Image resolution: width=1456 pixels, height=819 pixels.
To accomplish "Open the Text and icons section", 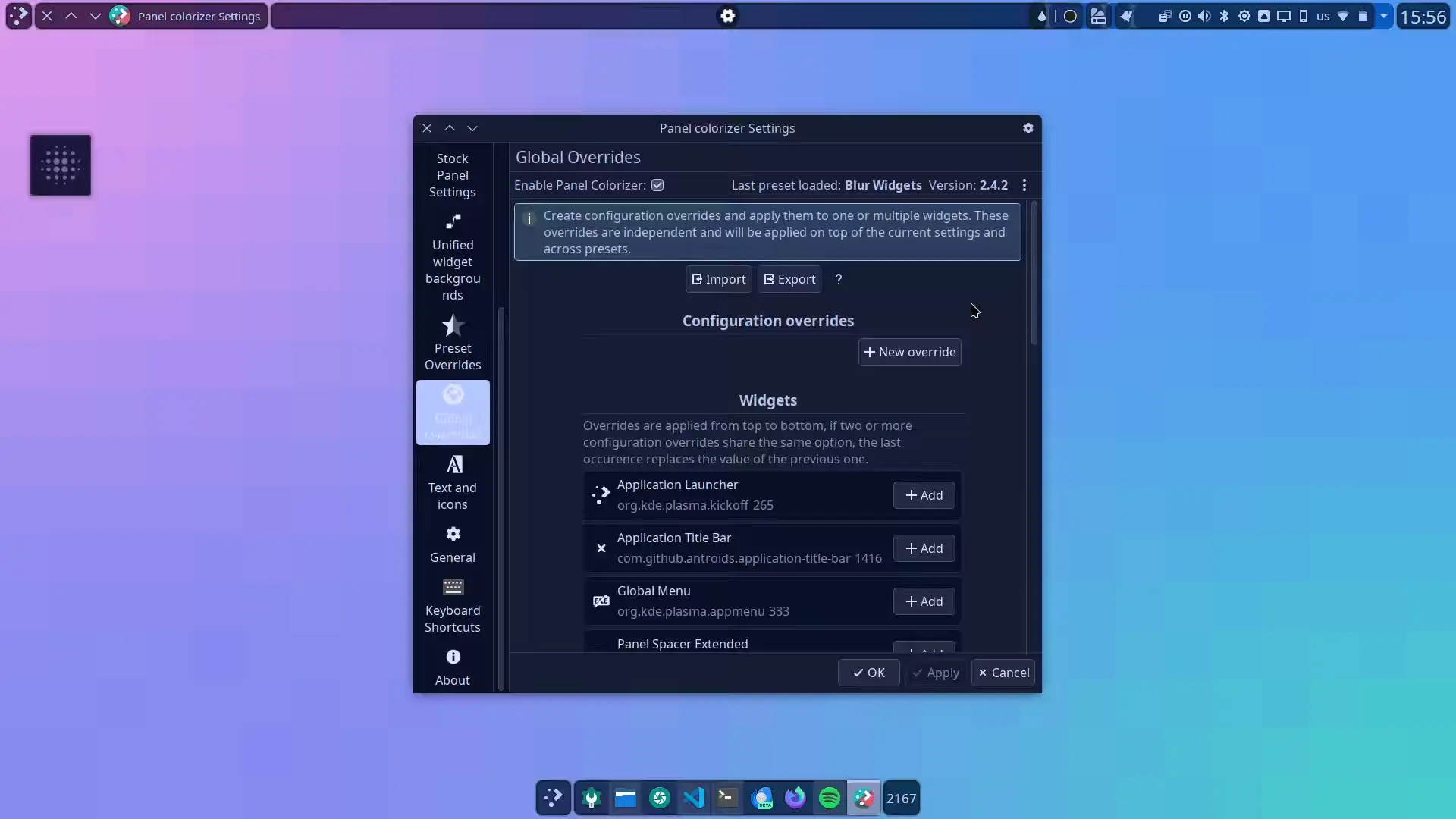I will click(x=453, y=482).
